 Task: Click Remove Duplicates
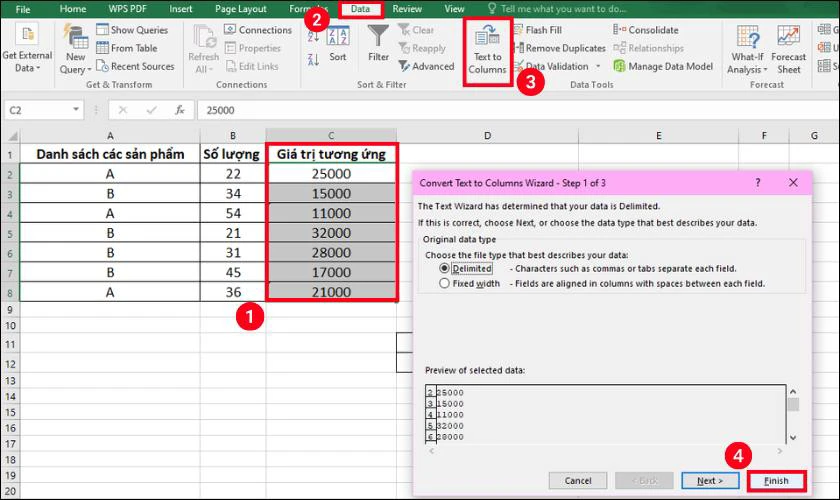(x=560, y=48)
